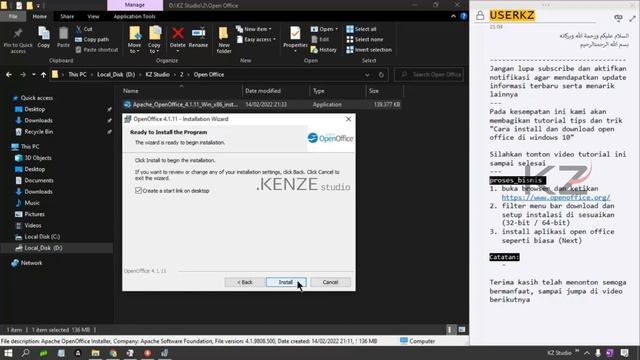Click the Search Open Office field
Viewport: 640px width, 360px height.
(429, 75)
